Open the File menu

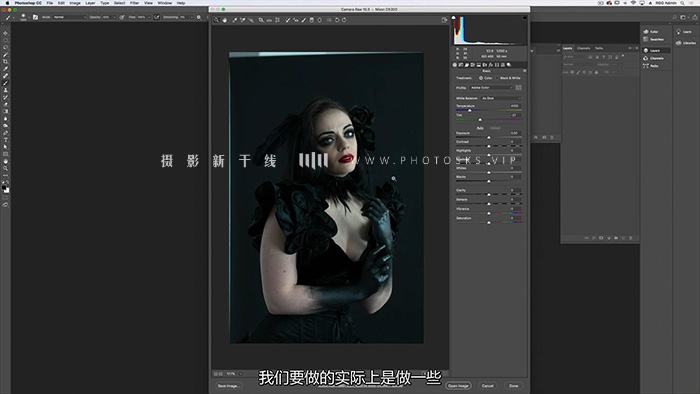click(50, 3)
